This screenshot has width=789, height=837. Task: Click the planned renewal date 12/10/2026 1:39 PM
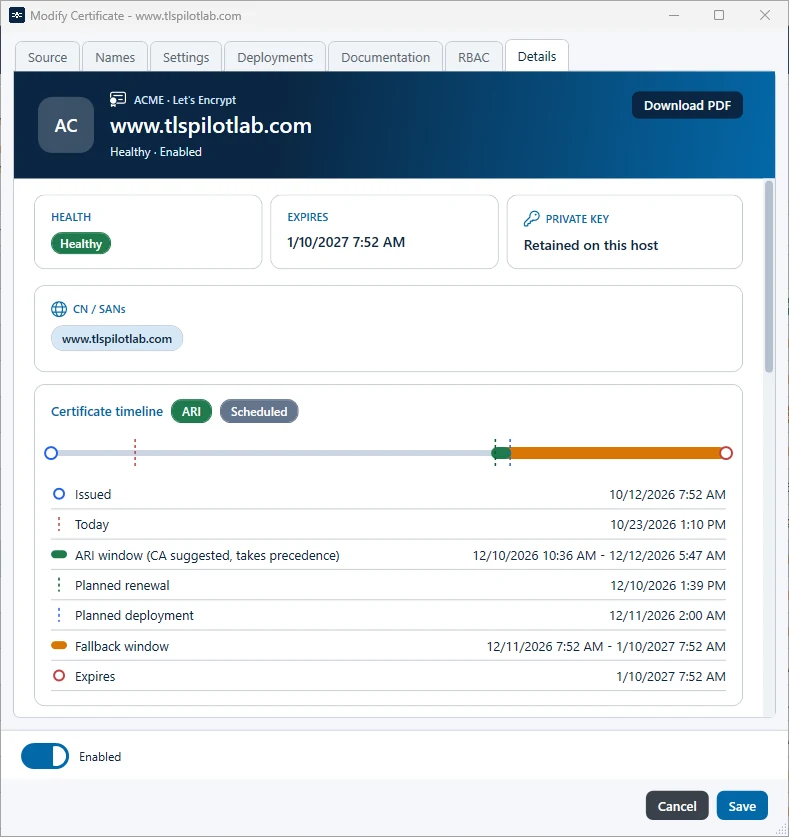tap(668, 585)
